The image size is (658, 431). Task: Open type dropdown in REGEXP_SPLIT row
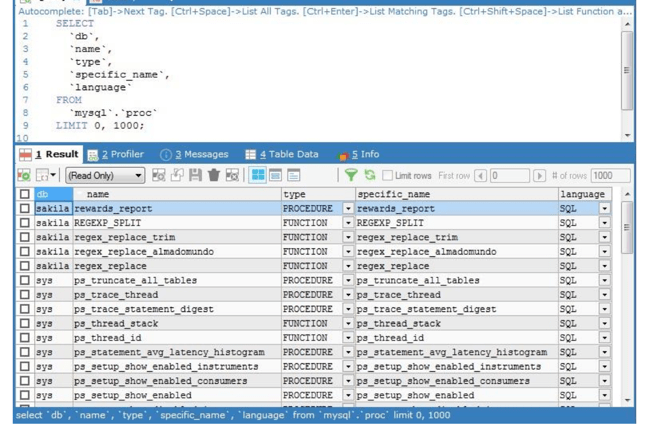(348, 223)
